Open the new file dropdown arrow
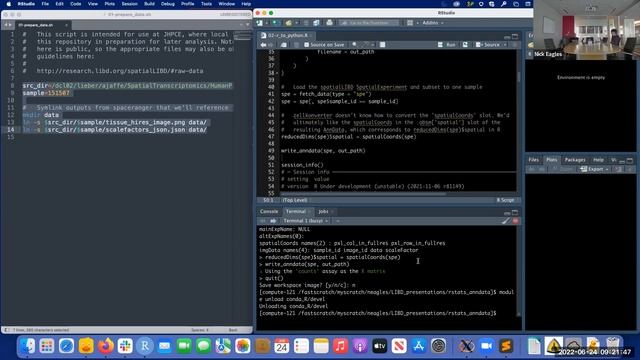Image resolution: width=640 pixels, height=360 pixels. [x=267, y=23]
